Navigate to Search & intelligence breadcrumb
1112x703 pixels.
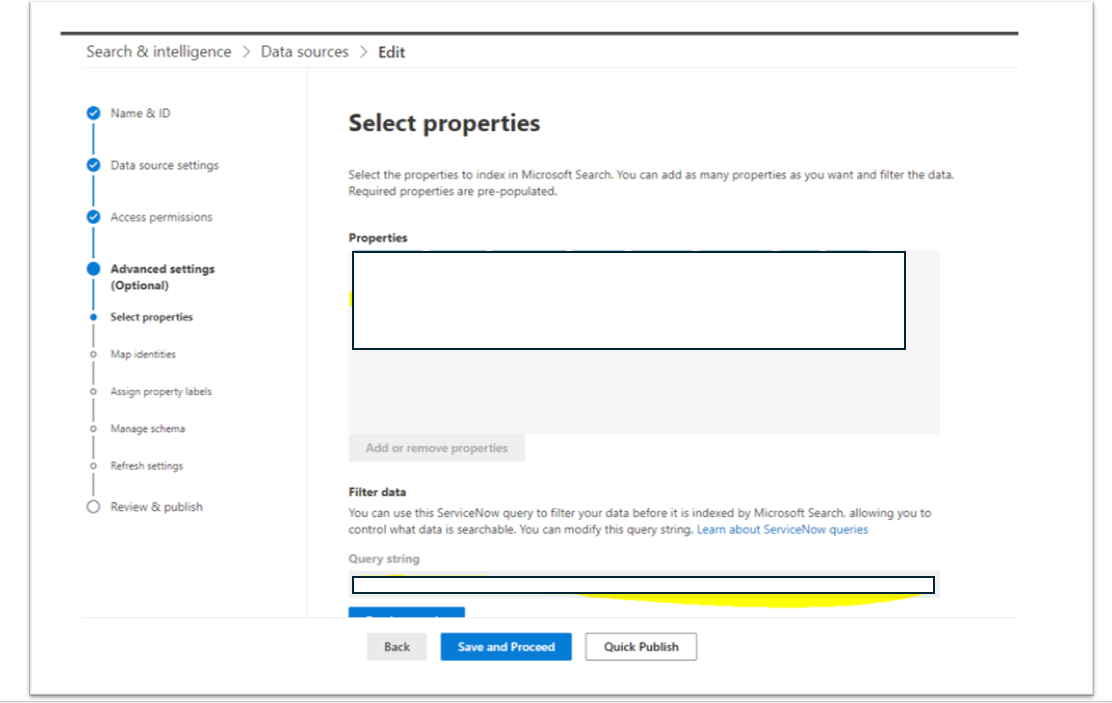[x=158, y=51]
